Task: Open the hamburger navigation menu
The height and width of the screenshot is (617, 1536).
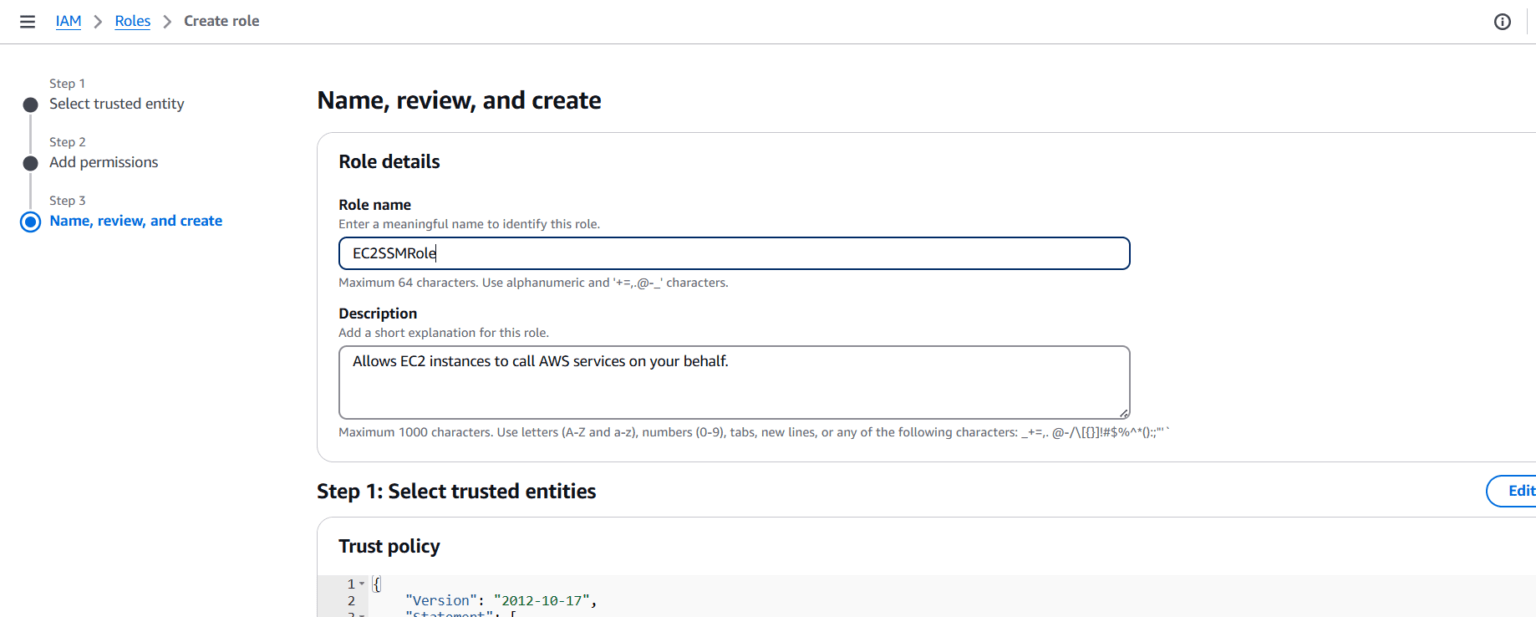Action: (x=28, y=21)
